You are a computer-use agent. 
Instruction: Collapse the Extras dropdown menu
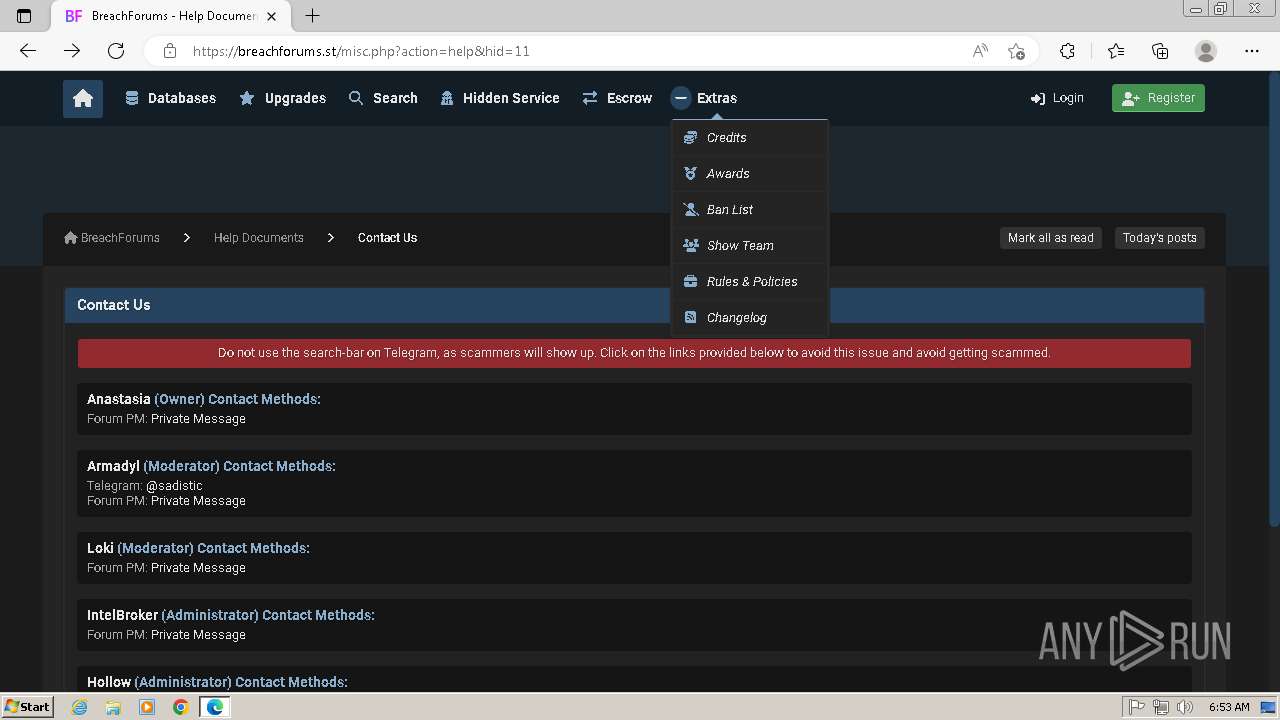tap(704, 98)
